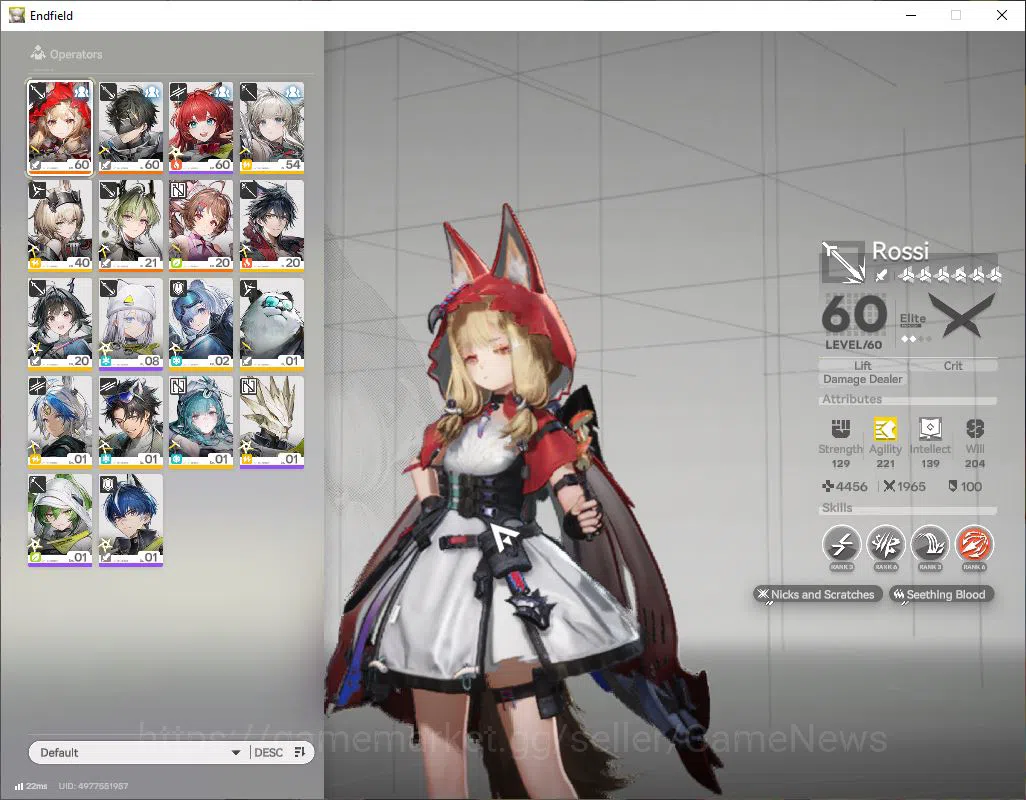Open the Nicks and Scratches talent
This screenshot has width=1026, height=800.
pyautogui.click(x=817, y=595)
